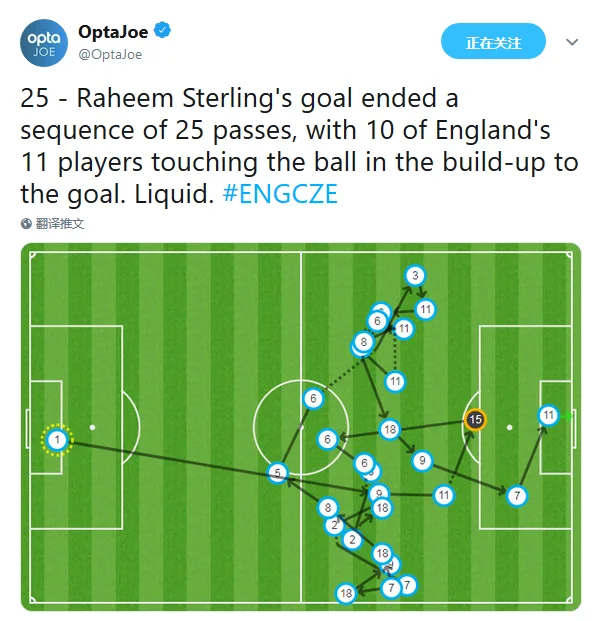Click marker 6 on the halfway line
Screen dimensions: 609x621
tap(313, 398)
